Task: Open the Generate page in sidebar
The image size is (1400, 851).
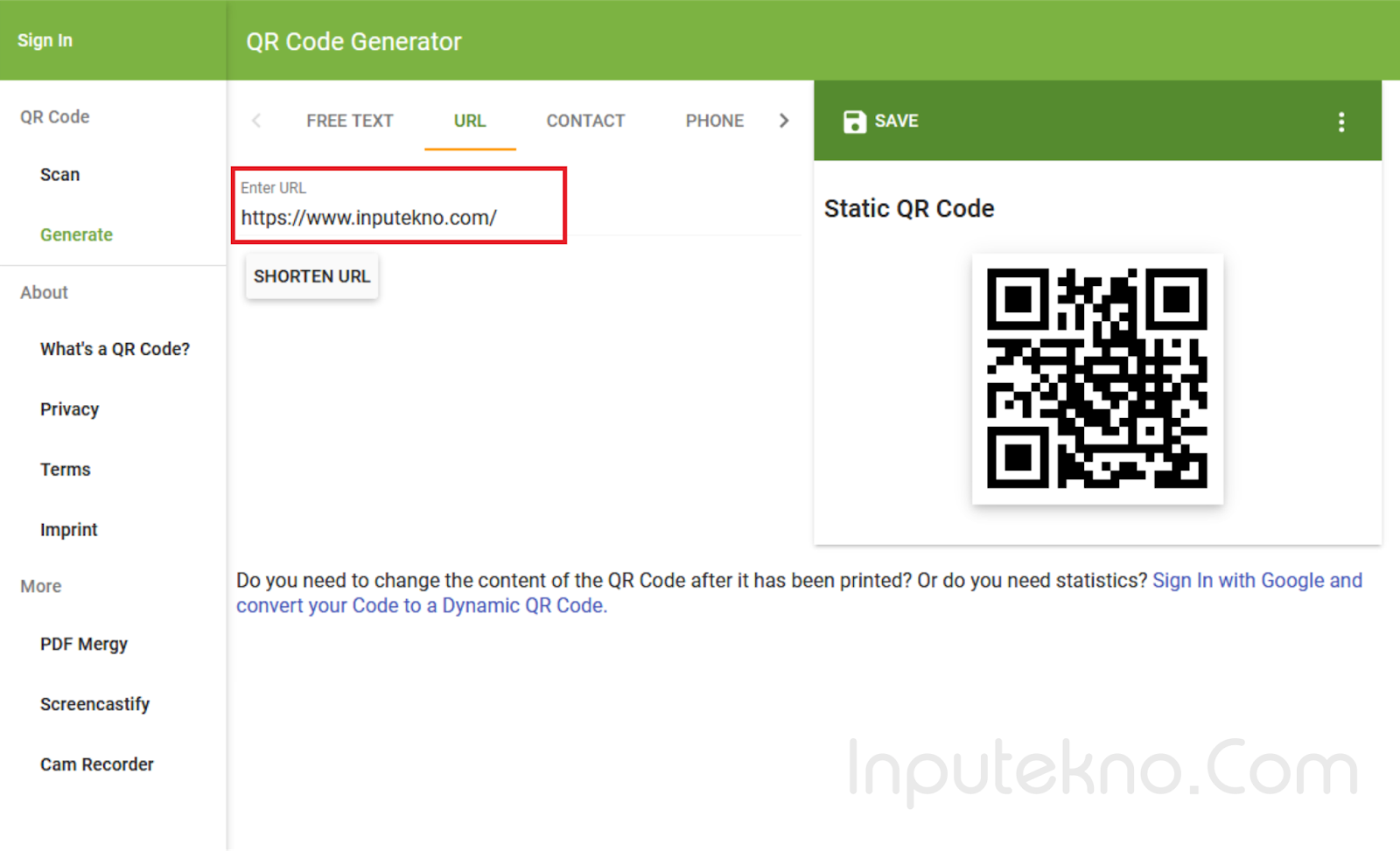Action: tap(76, 234)
